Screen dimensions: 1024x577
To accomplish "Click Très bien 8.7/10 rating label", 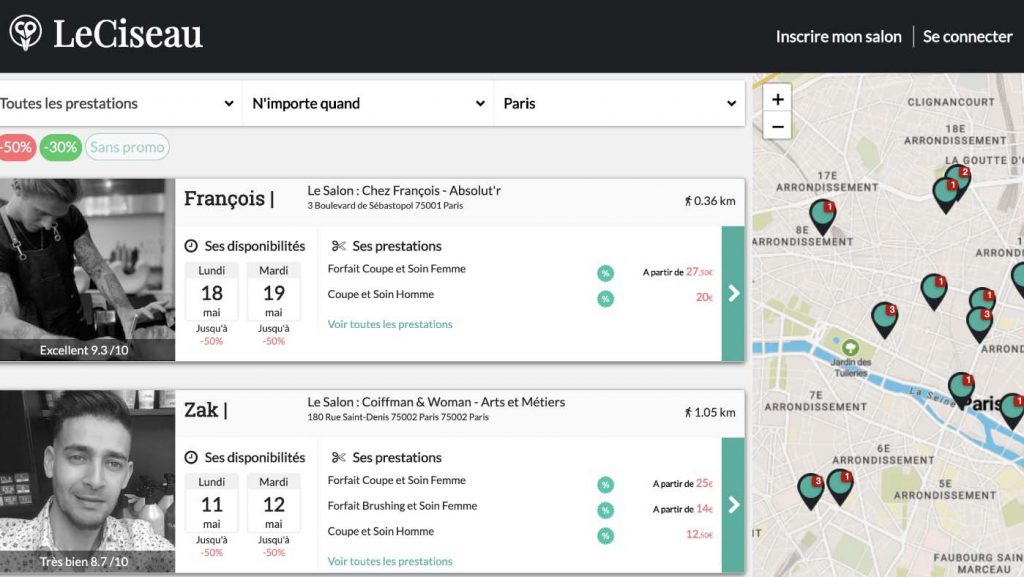I will [84, 561].
